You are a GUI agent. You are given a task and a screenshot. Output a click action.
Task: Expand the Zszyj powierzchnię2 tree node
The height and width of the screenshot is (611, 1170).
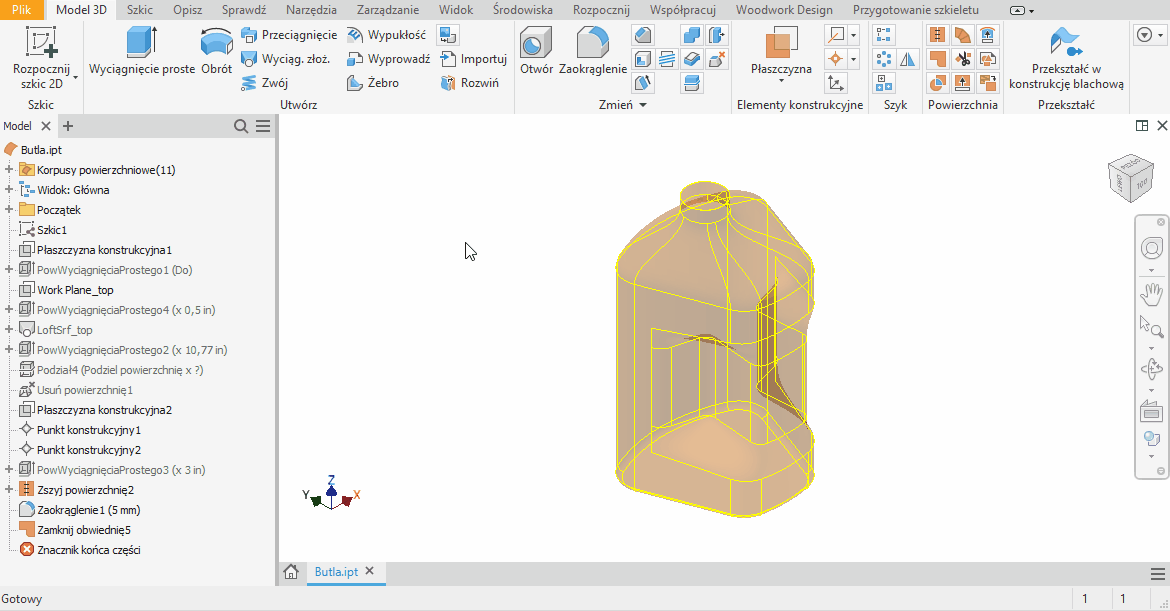[x=9, y=490]
